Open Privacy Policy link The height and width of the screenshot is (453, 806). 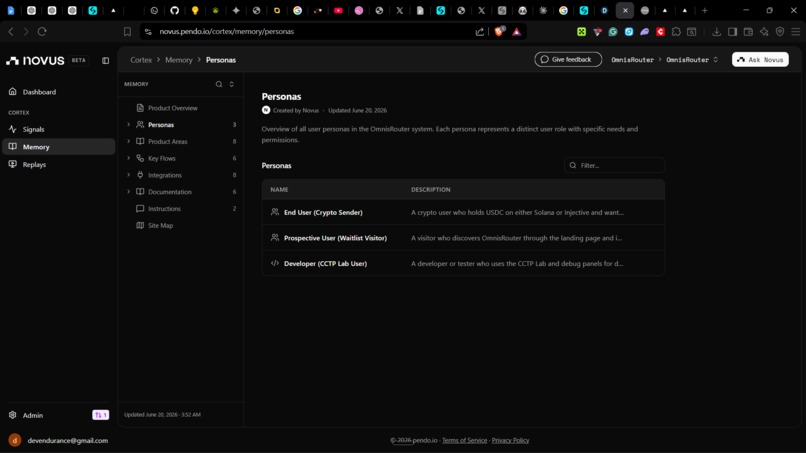point(510,440)
